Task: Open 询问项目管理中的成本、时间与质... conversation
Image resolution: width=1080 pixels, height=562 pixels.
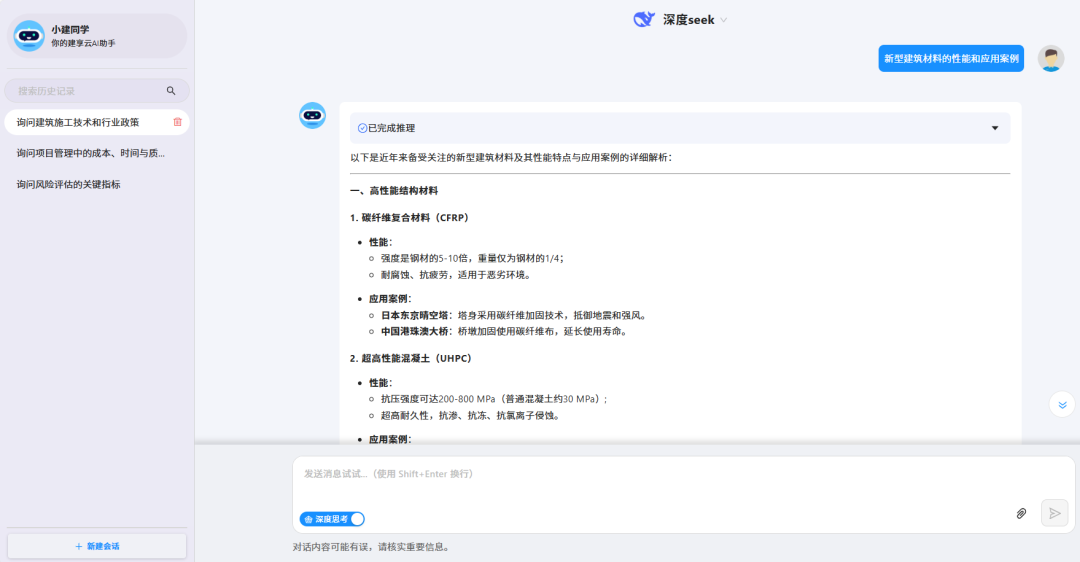Action: click(91, 153)
